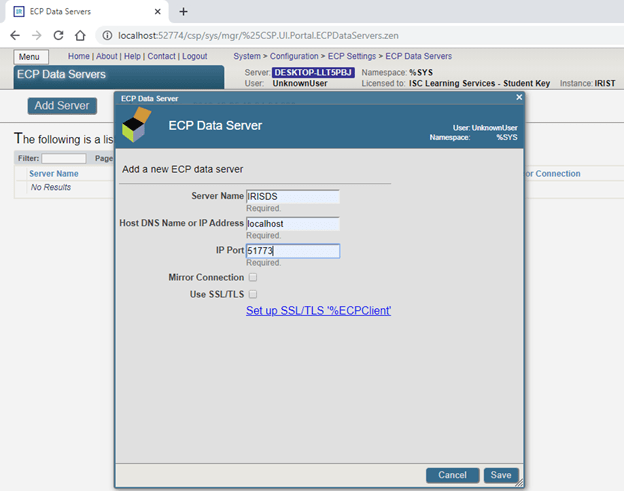Click the Add Server button
The image size is (624, 491).
[62, 106]
